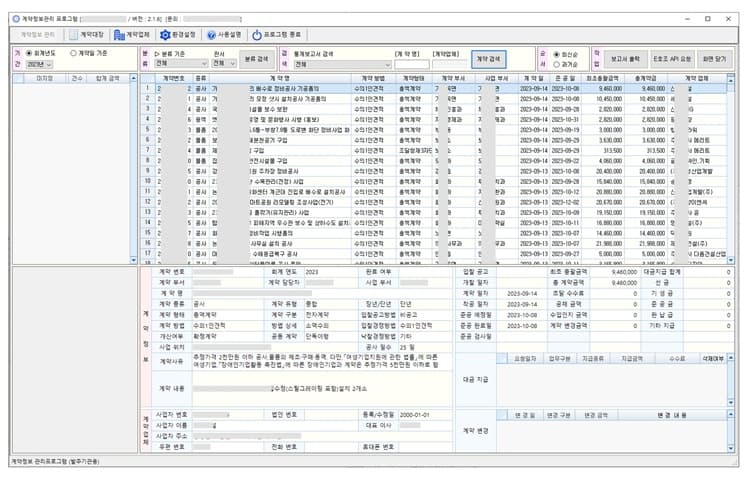The height and width of the screenshot is (481, 749).
Task: Click the up arrow of the left panel scrollbar
Action: click(133, 78)
